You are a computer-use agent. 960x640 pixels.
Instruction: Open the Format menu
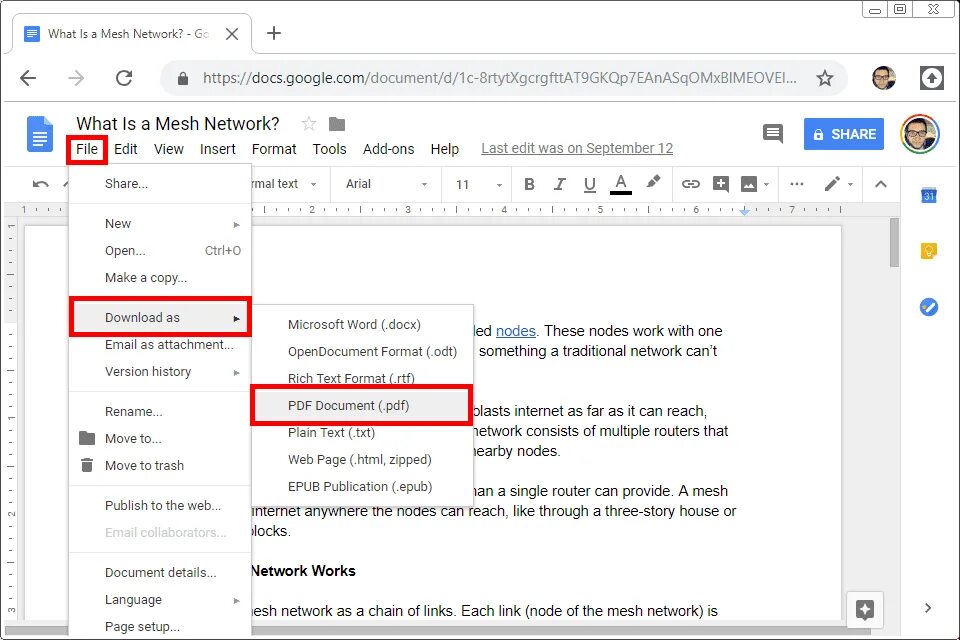pos(274,149)
